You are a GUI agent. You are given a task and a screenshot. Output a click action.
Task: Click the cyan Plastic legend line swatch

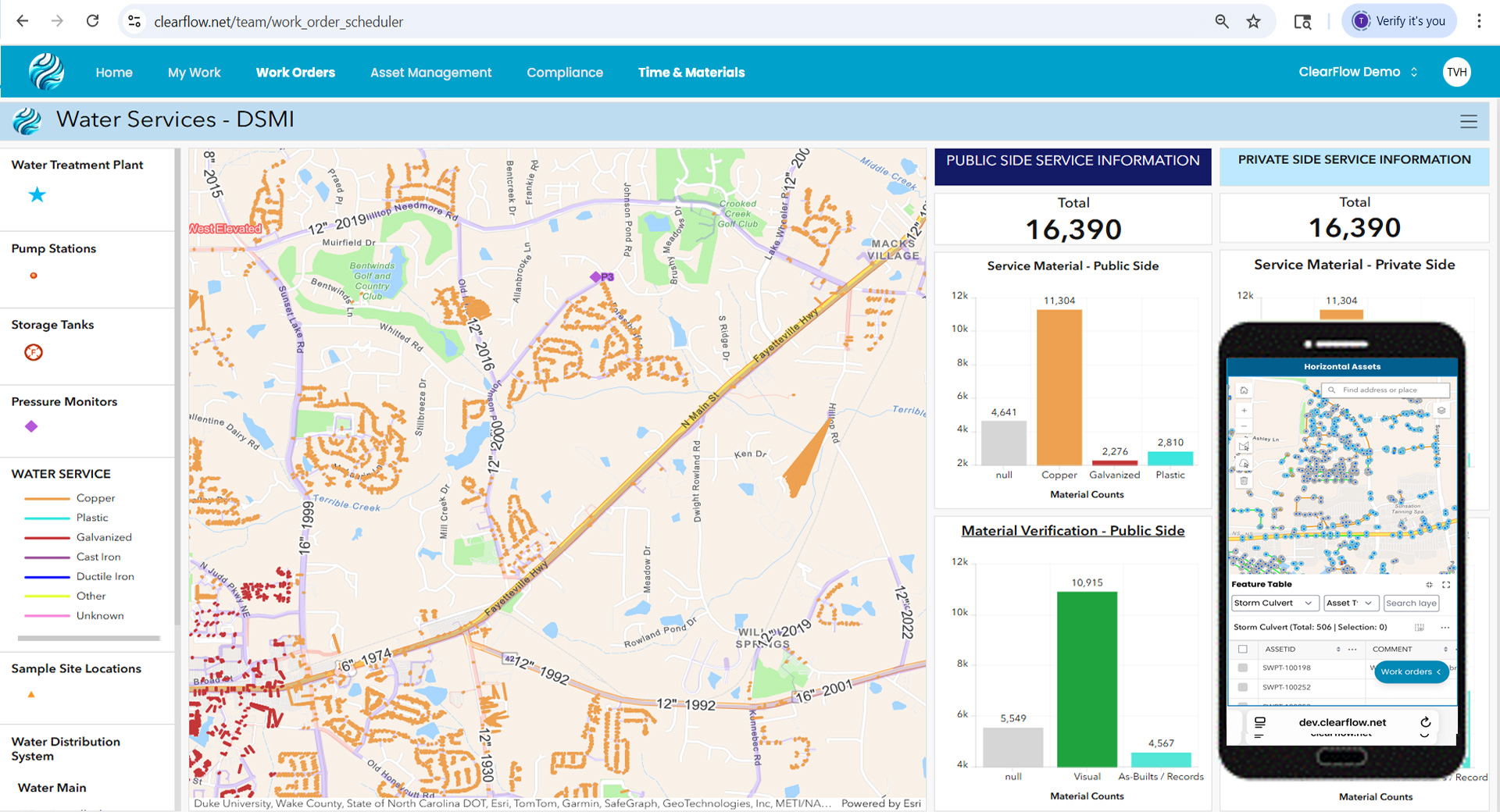(47, 518)
